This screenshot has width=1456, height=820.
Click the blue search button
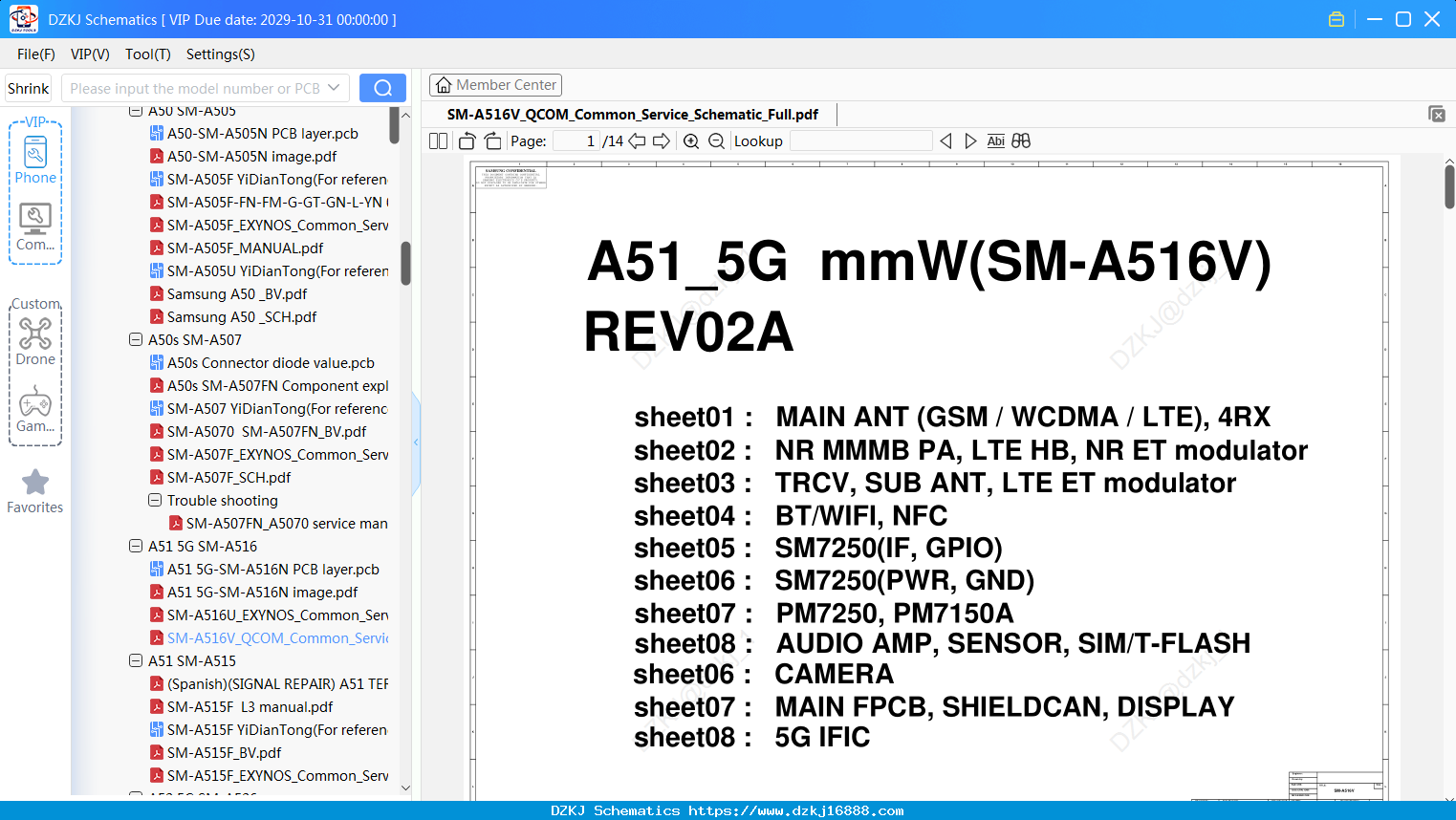tap(382, 88)
